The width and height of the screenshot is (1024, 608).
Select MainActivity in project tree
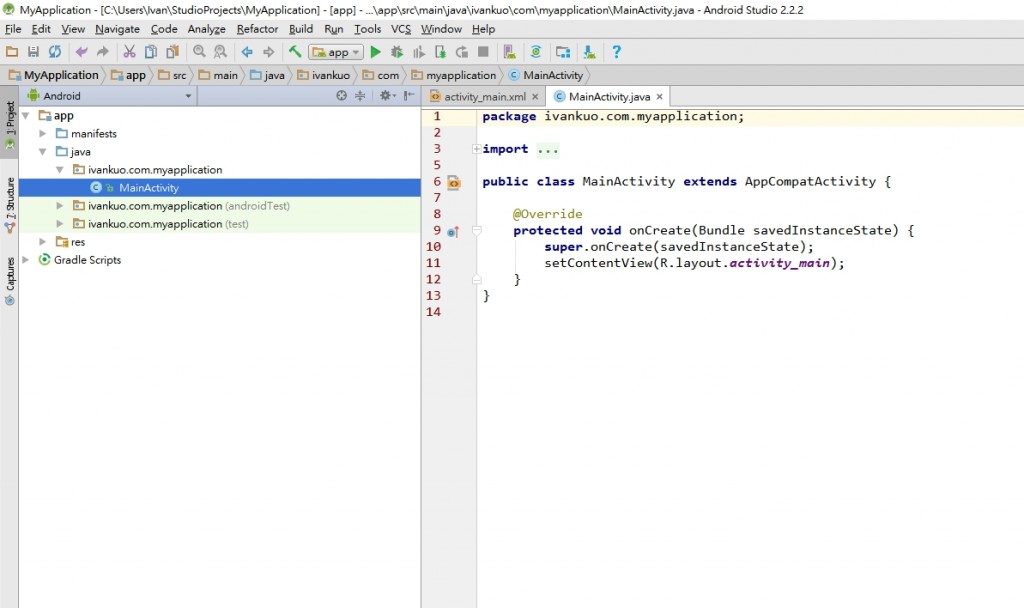pos(148,187)
